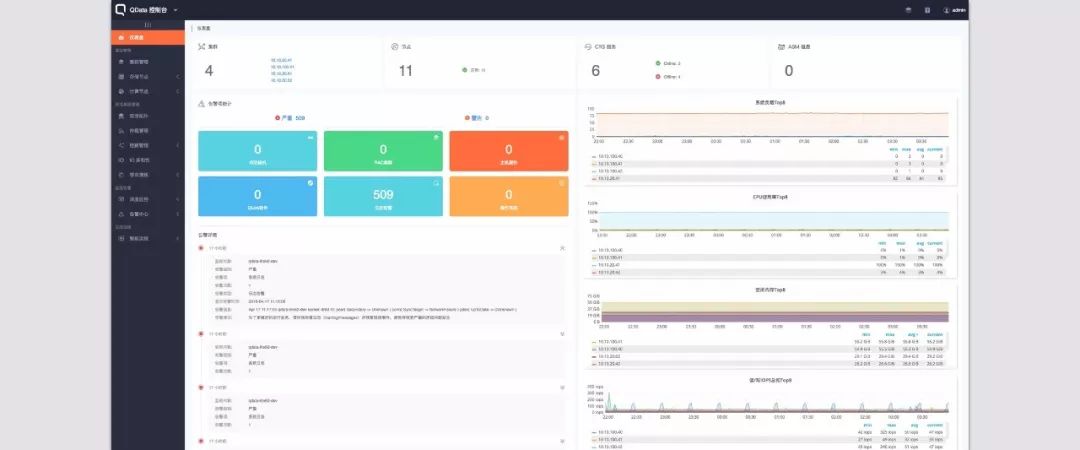
Task: Expand the third alarm detail entry
Action: click(x=562, y=387)
